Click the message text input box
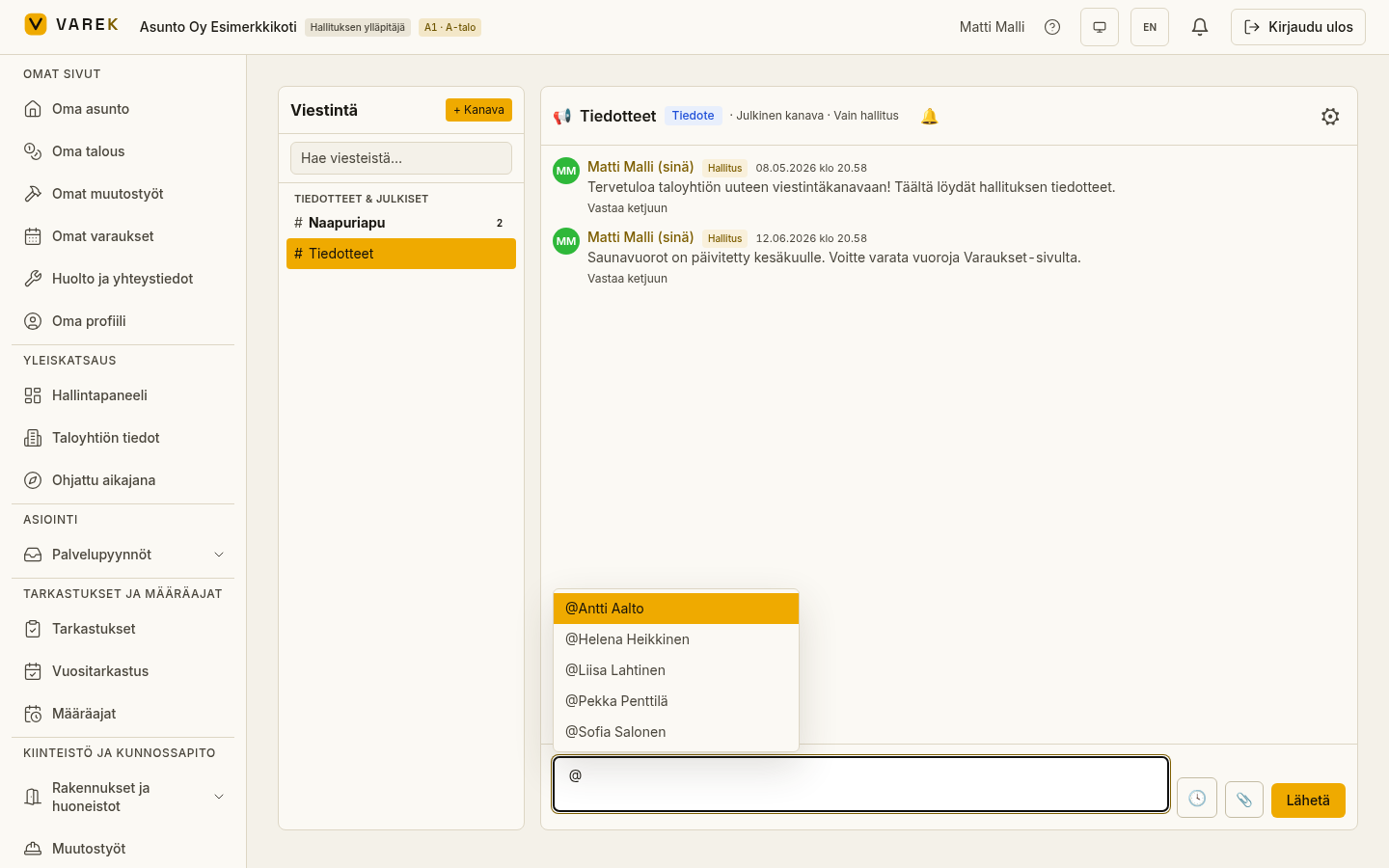Image resolution: width=1389 pixels, height=868 pixels. tap(860, 784)
